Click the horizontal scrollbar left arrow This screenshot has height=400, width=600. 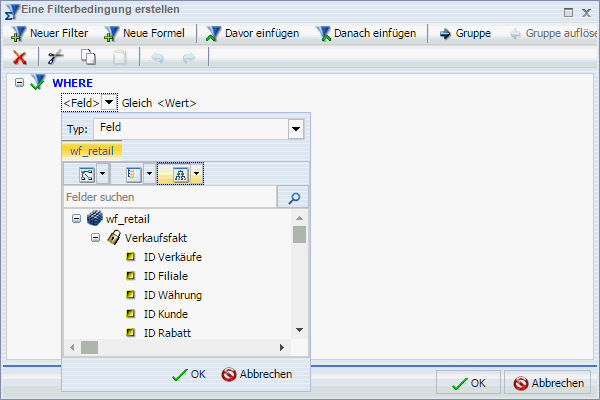click(x=72, y=348)
